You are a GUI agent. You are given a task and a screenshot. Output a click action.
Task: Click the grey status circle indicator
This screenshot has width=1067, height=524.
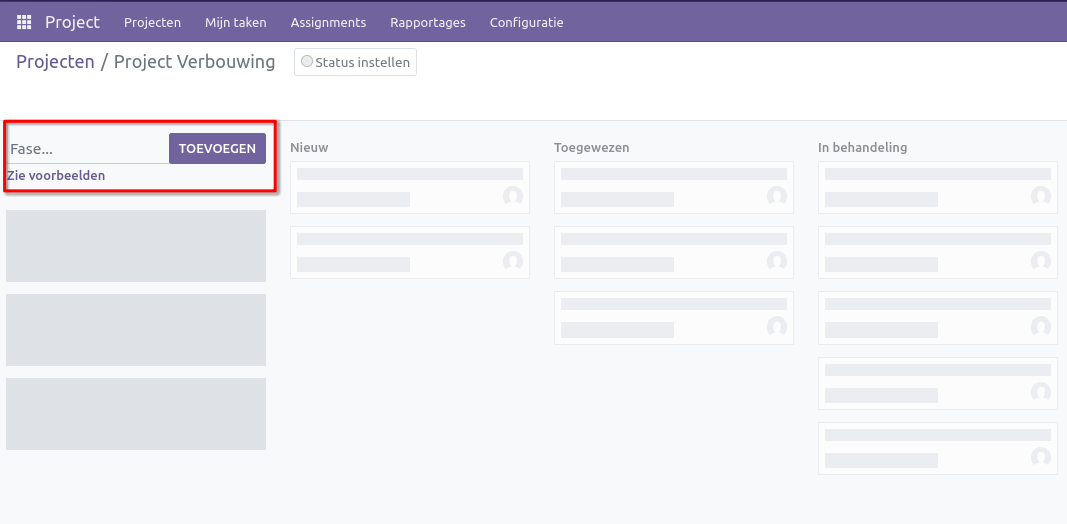coord(307,62)
